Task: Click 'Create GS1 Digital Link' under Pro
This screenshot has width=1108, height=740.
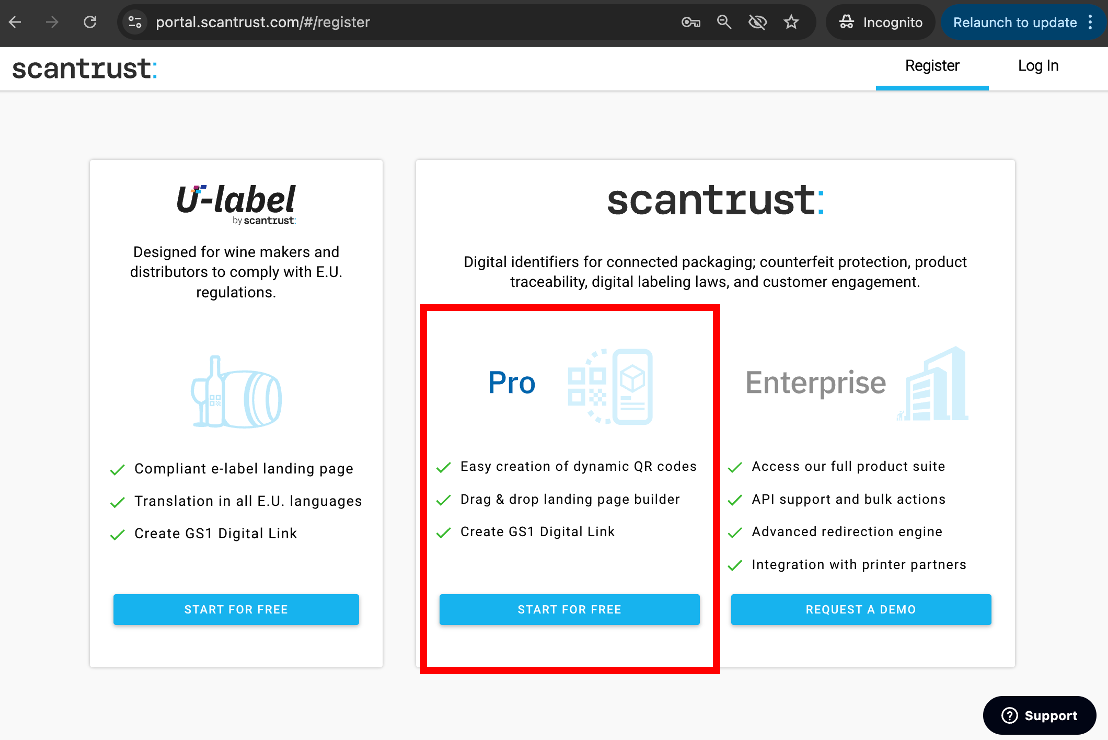Action: (537, 531)
